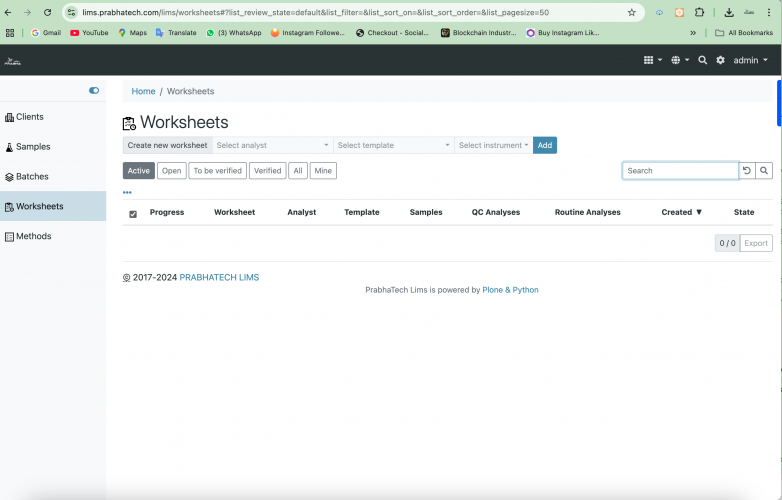View site information icon in address bar
782x500 pixels.
(x=71, y=12)
